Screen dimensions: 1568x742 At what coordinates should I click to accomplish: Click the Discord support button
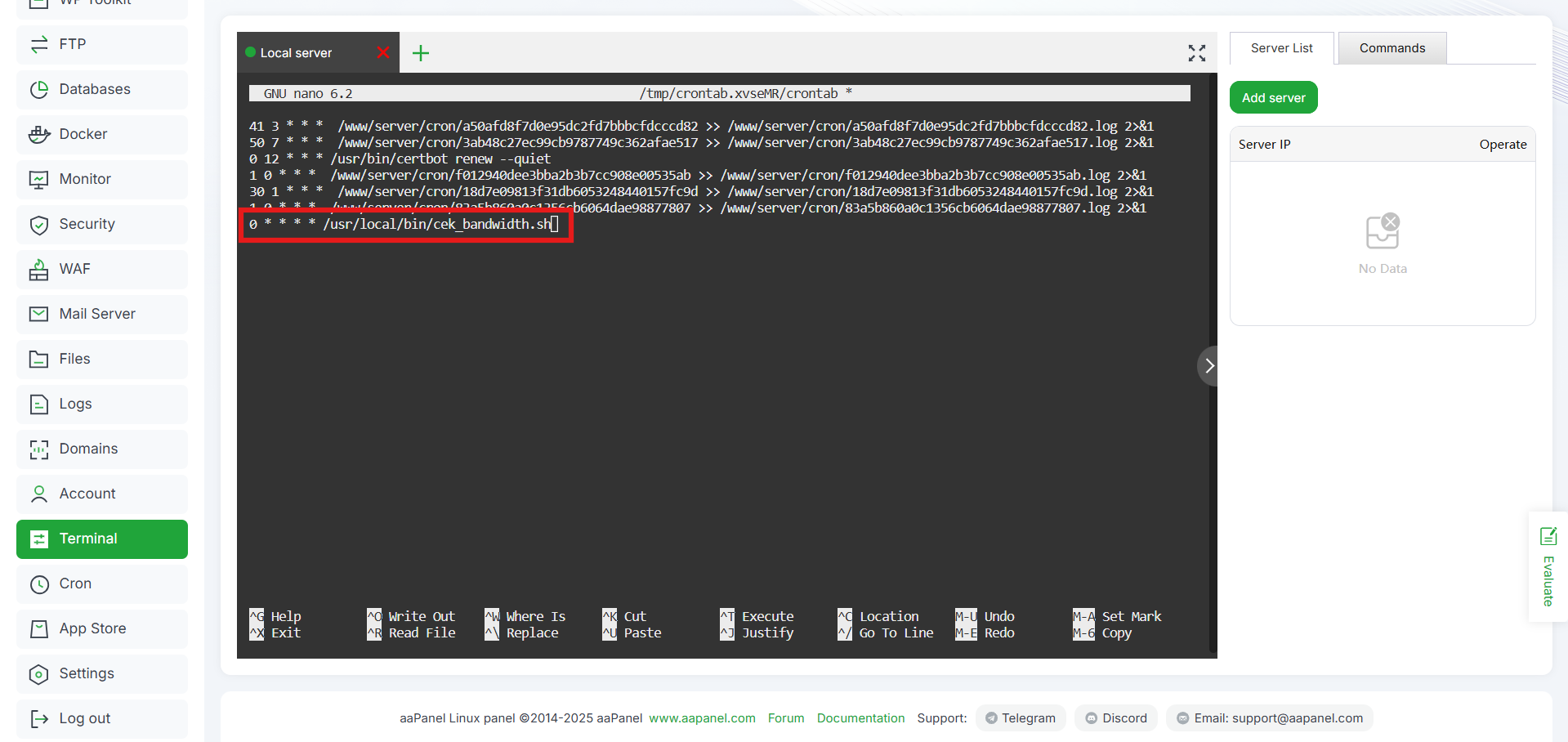click(1116, 718)
